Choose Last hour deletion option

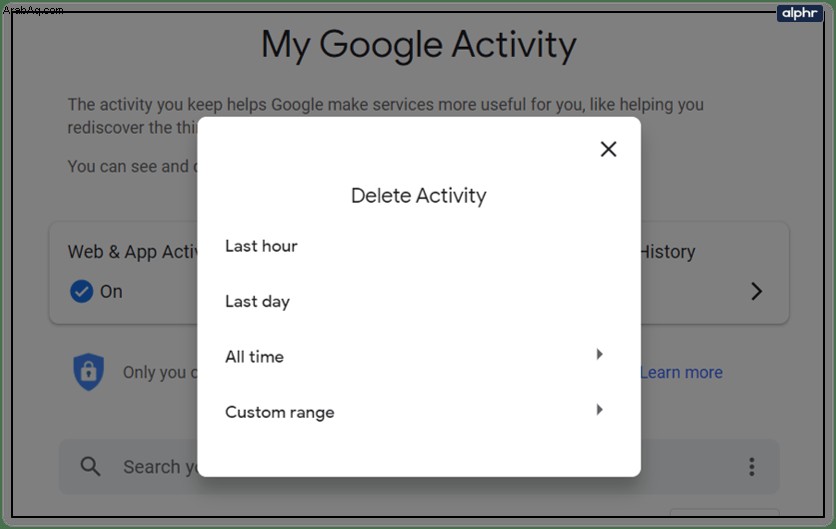click(x=261, y=246)
